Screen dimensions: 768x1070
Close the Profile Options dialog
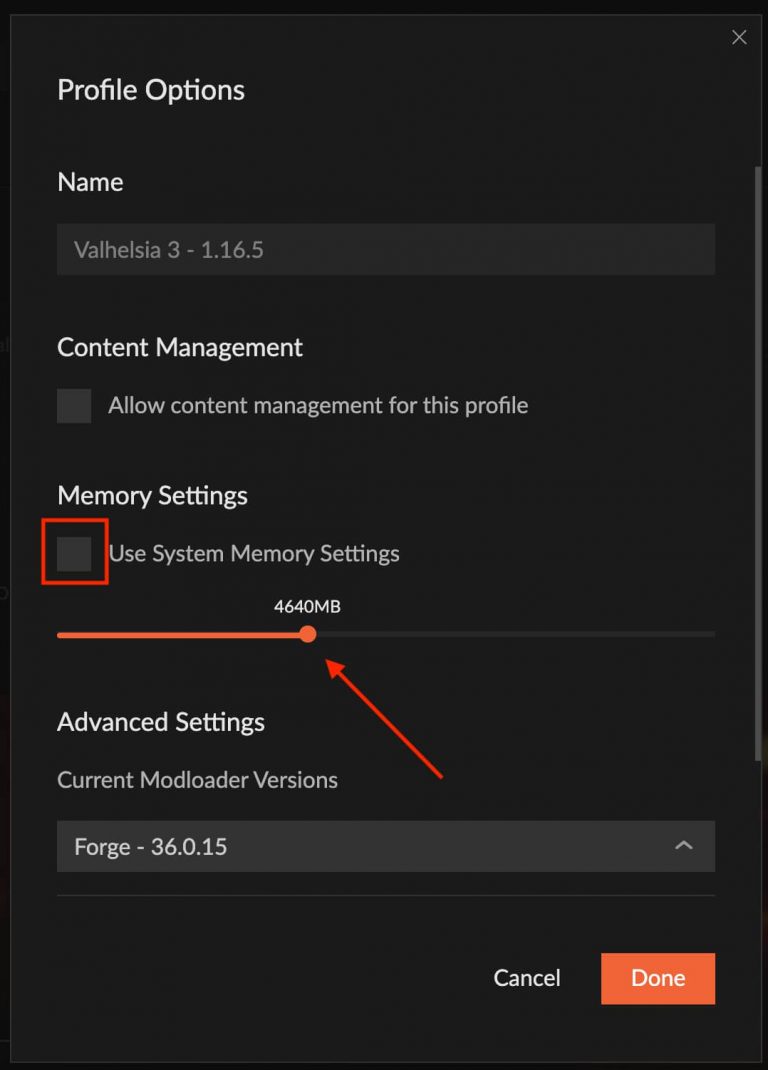(739, 38)
